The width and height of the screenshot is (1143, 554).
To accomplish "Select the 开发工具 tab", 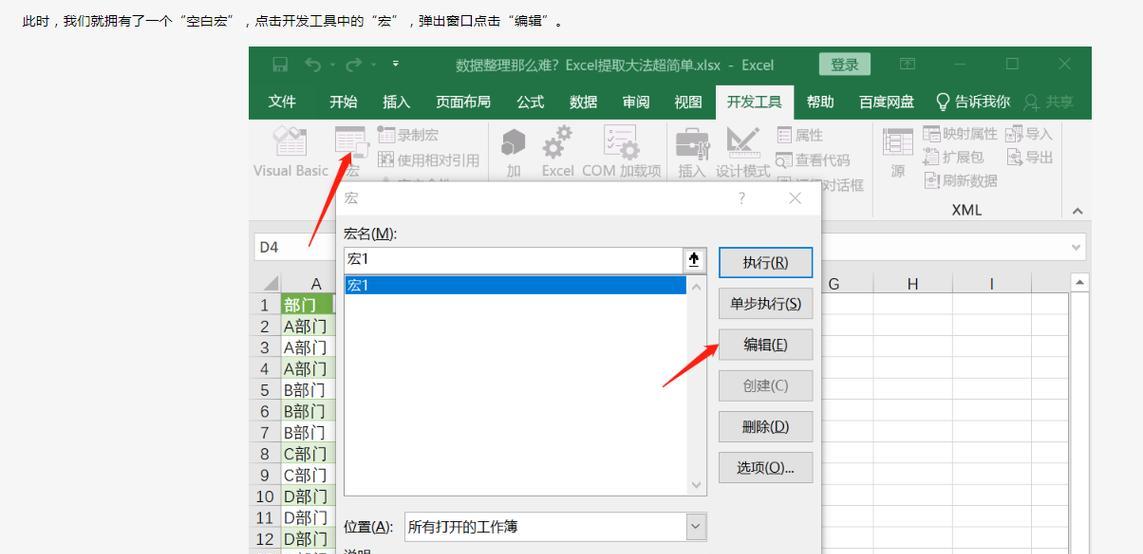I will 754,101.
